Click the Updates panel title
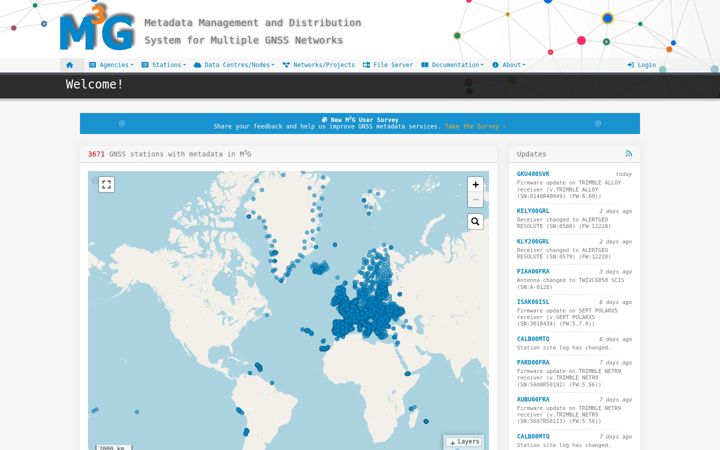This screenshot has height=450, width=720. (531, 154)
